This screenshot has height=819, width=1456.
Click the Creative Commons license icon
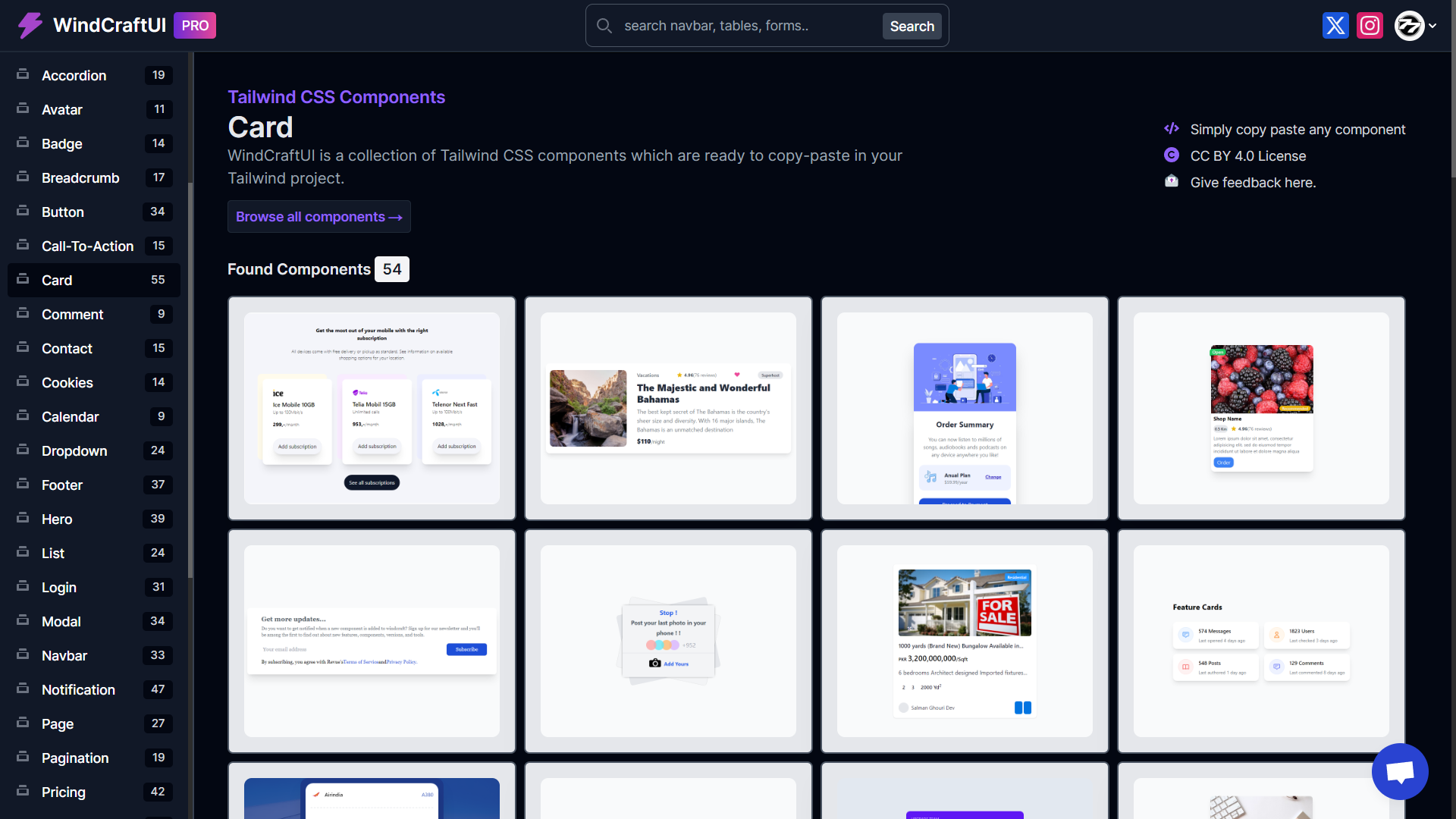tap(1172, 155)
